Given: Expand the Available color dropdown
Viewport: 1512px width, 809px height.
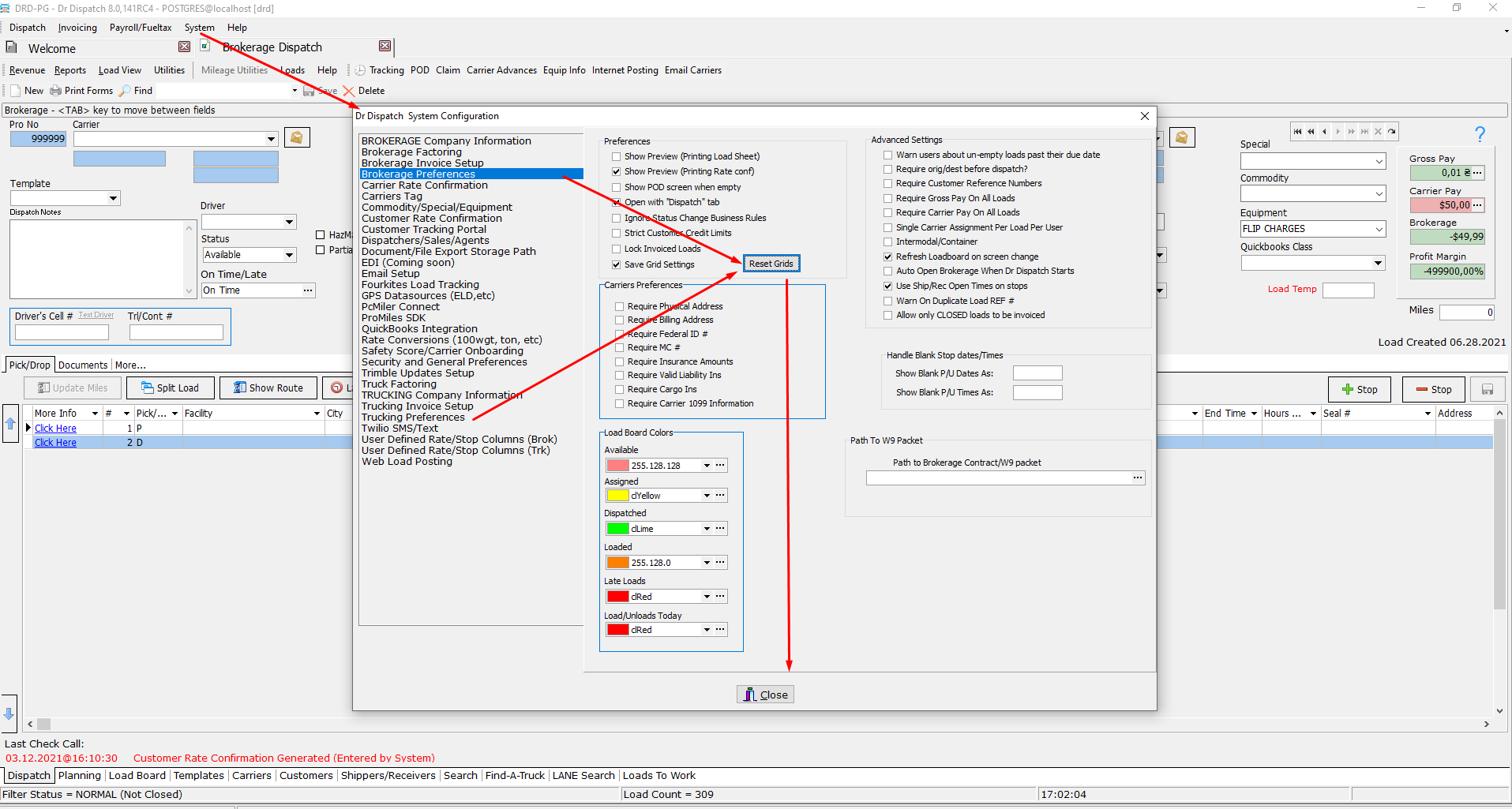Looking at the screenshot, I should point(707,466).
